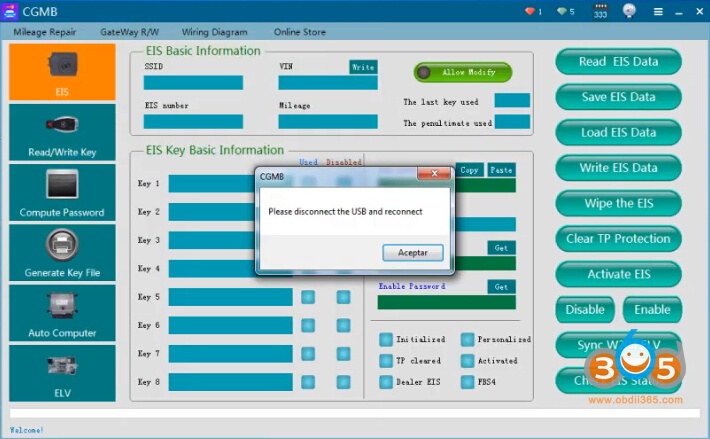Viewport: 710px width, 439px height.
Task: Toggle the Initialized checkbox
Action: [x=386, y=339]
